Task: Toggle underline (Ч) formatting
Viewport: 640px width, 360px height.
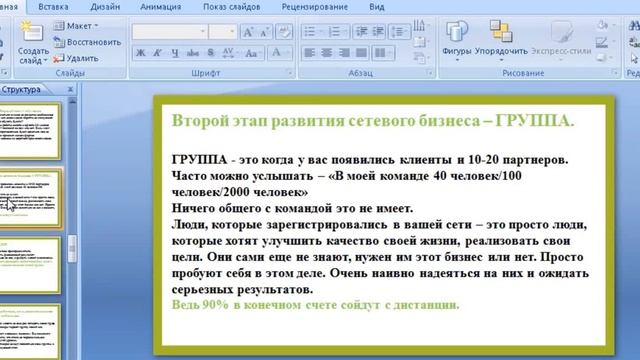Action: 175,53
